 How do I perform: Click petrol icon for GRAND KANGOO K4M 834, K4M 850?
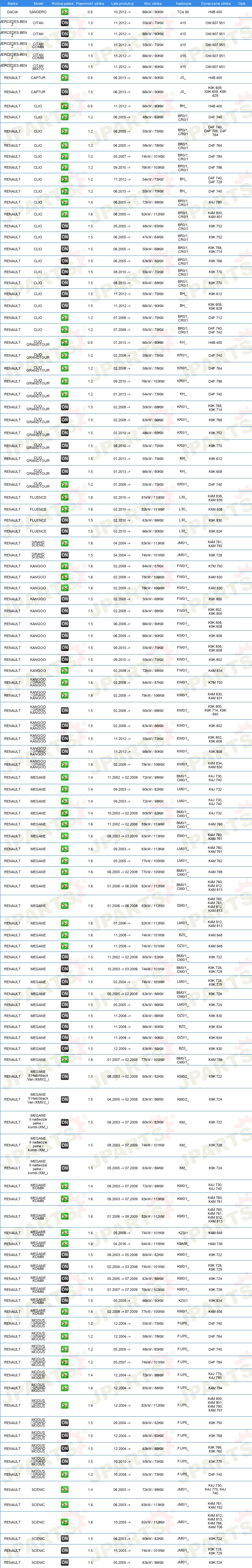pos(64,764)
